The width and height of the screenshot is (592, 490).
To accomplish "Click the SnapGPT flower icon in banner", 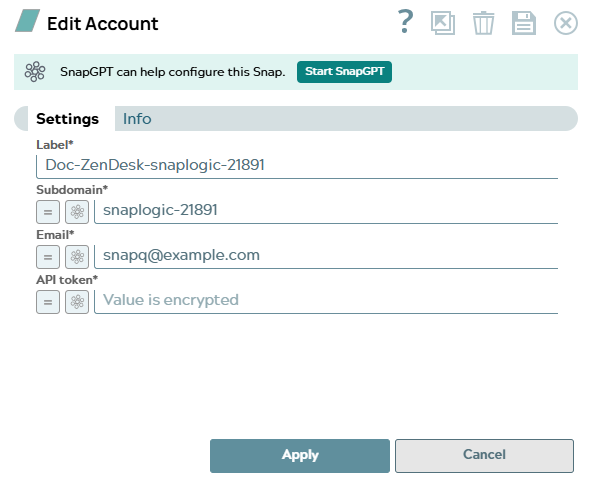I will (x=35, y=72).
